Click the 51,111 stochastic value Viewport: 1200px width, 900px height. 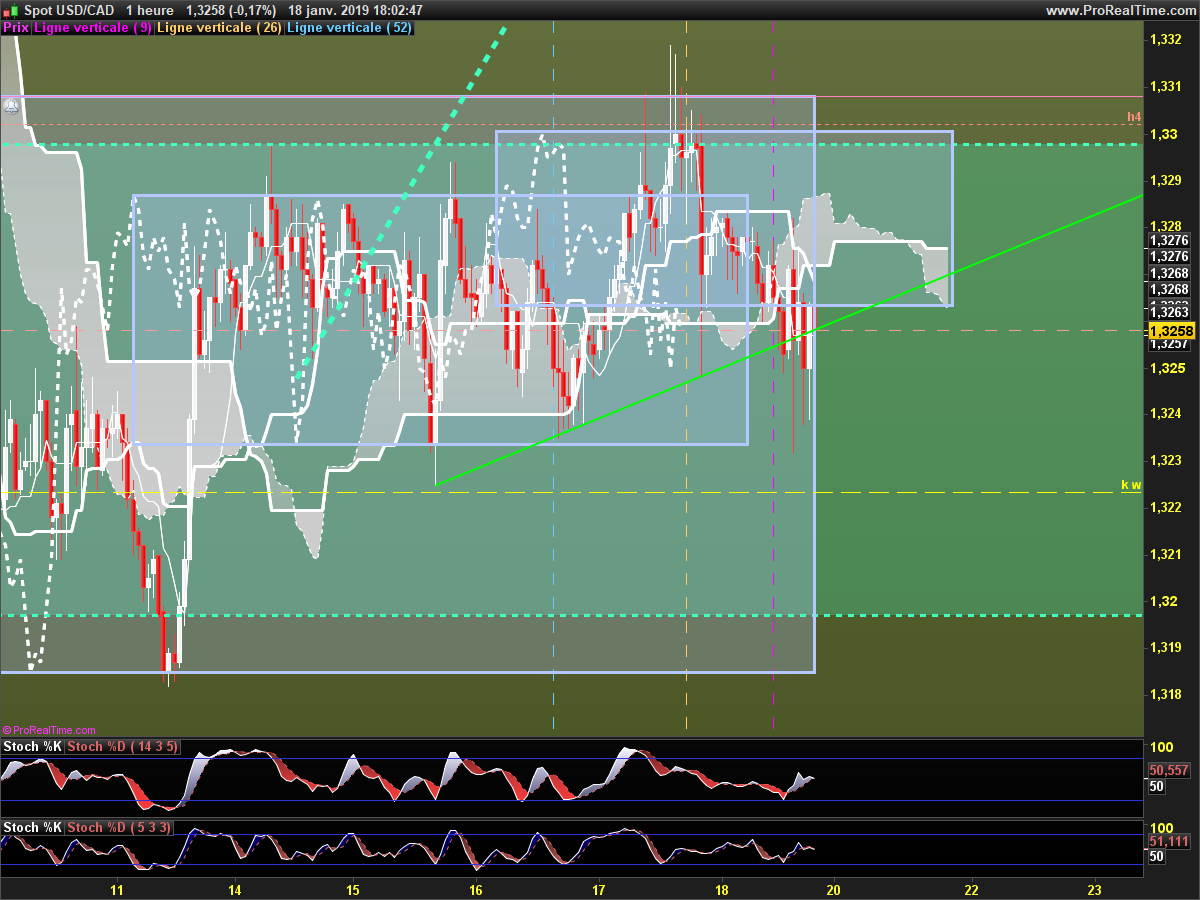[x=1168, y=842]
